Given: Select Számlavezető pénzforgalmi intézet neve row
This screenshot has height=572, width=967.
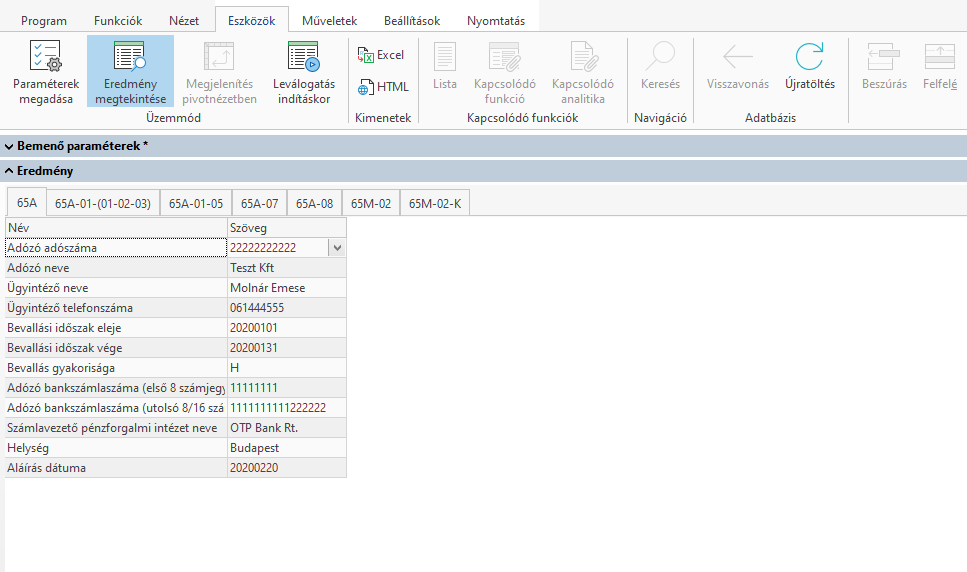Looking at the screenshot, I should point(116,428).
